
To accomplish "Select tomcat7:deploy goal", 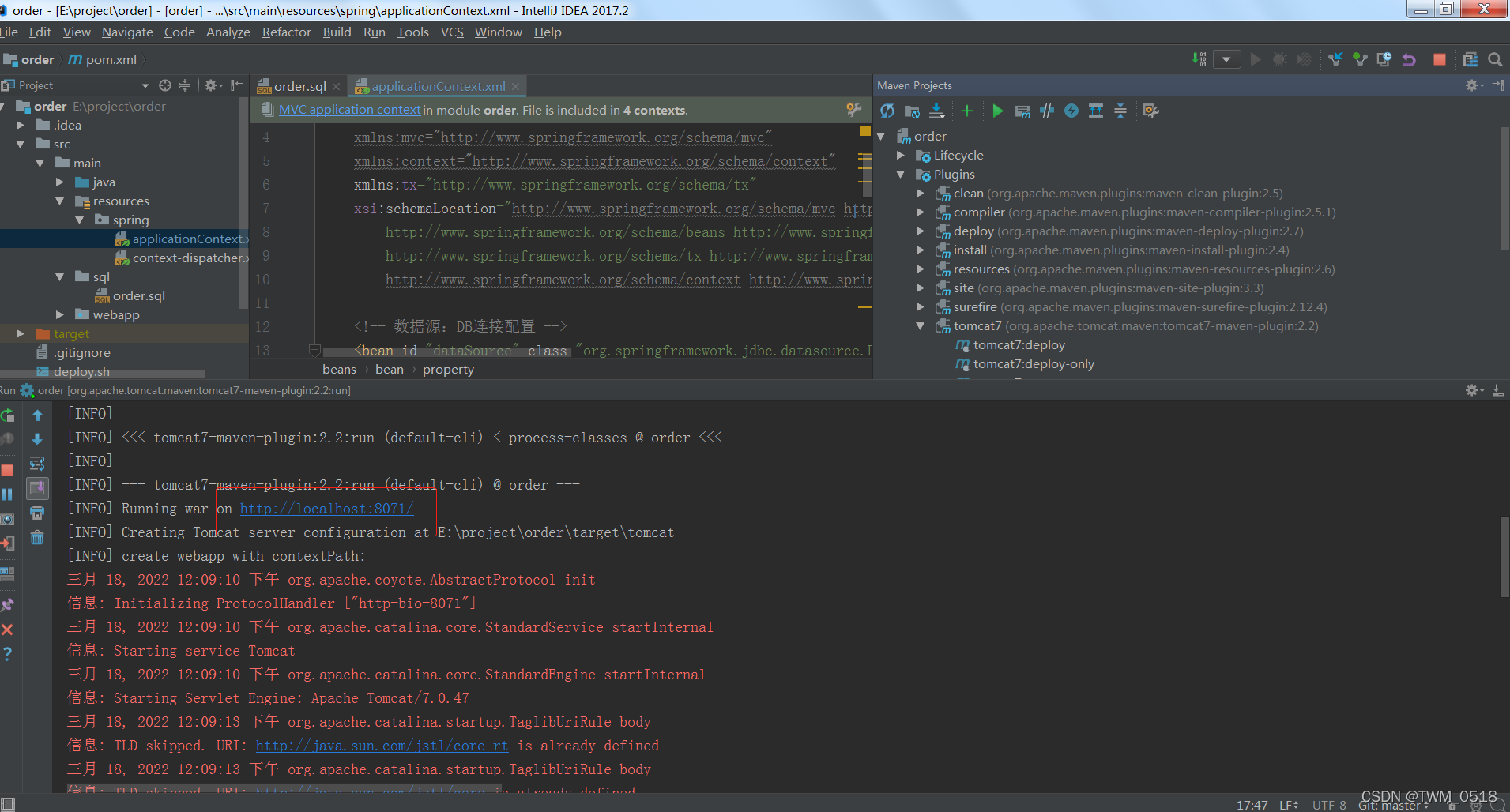I will point(1019,344).
